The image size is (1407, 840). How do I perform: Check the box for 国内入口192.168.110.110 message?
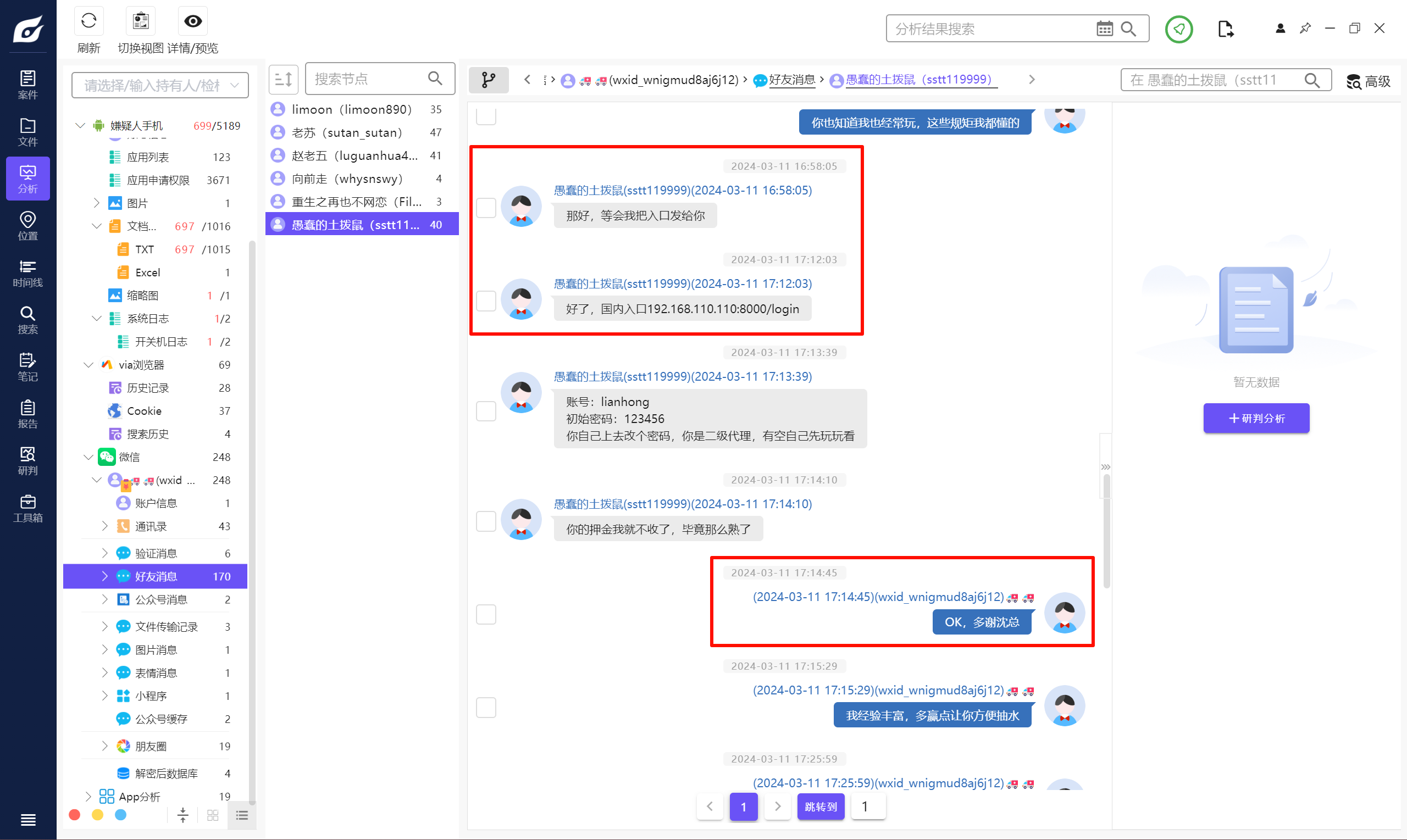(x=486, y=301)
